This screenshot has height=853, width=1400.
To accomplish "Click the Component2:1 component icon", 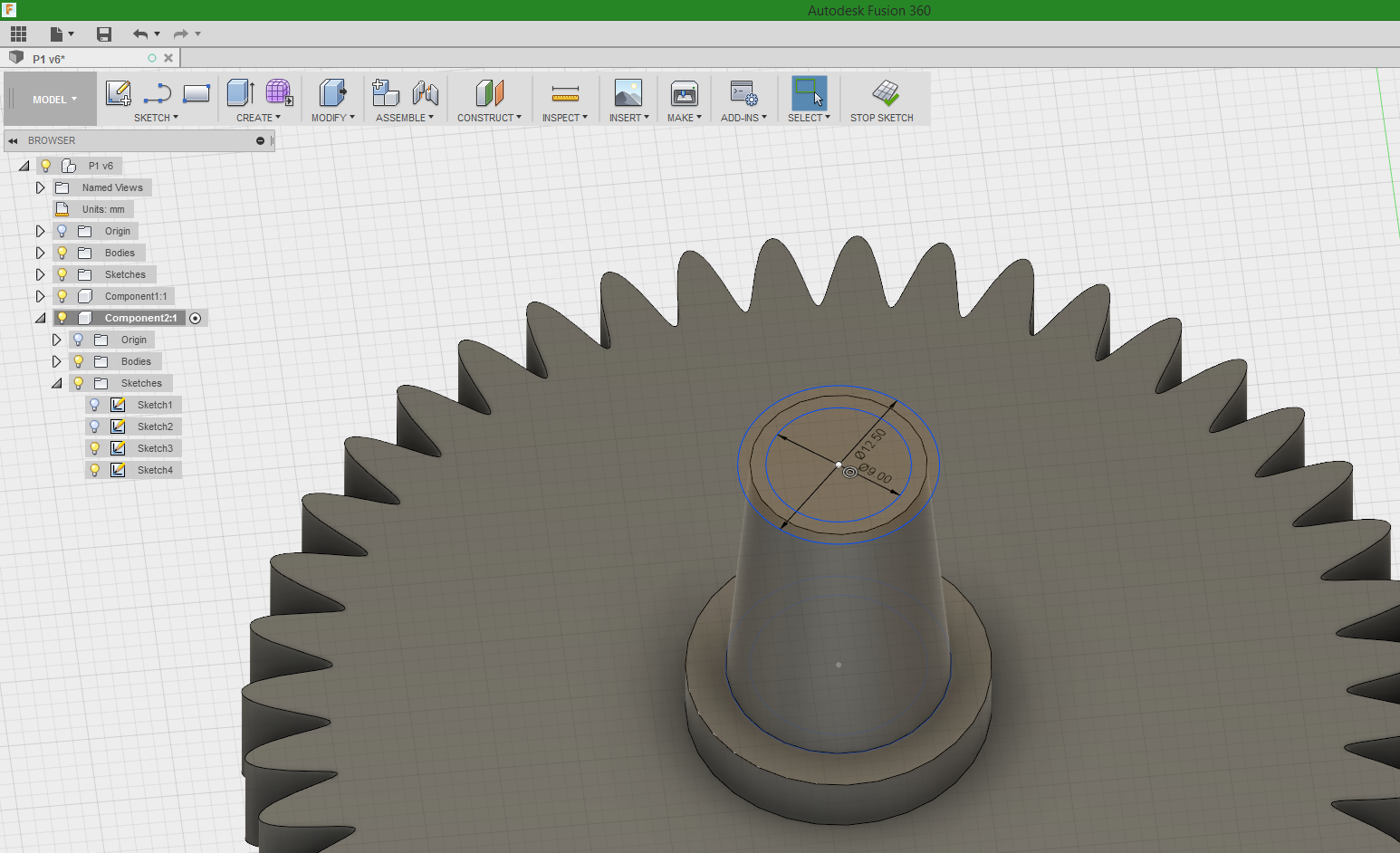I will click(85, 318).
